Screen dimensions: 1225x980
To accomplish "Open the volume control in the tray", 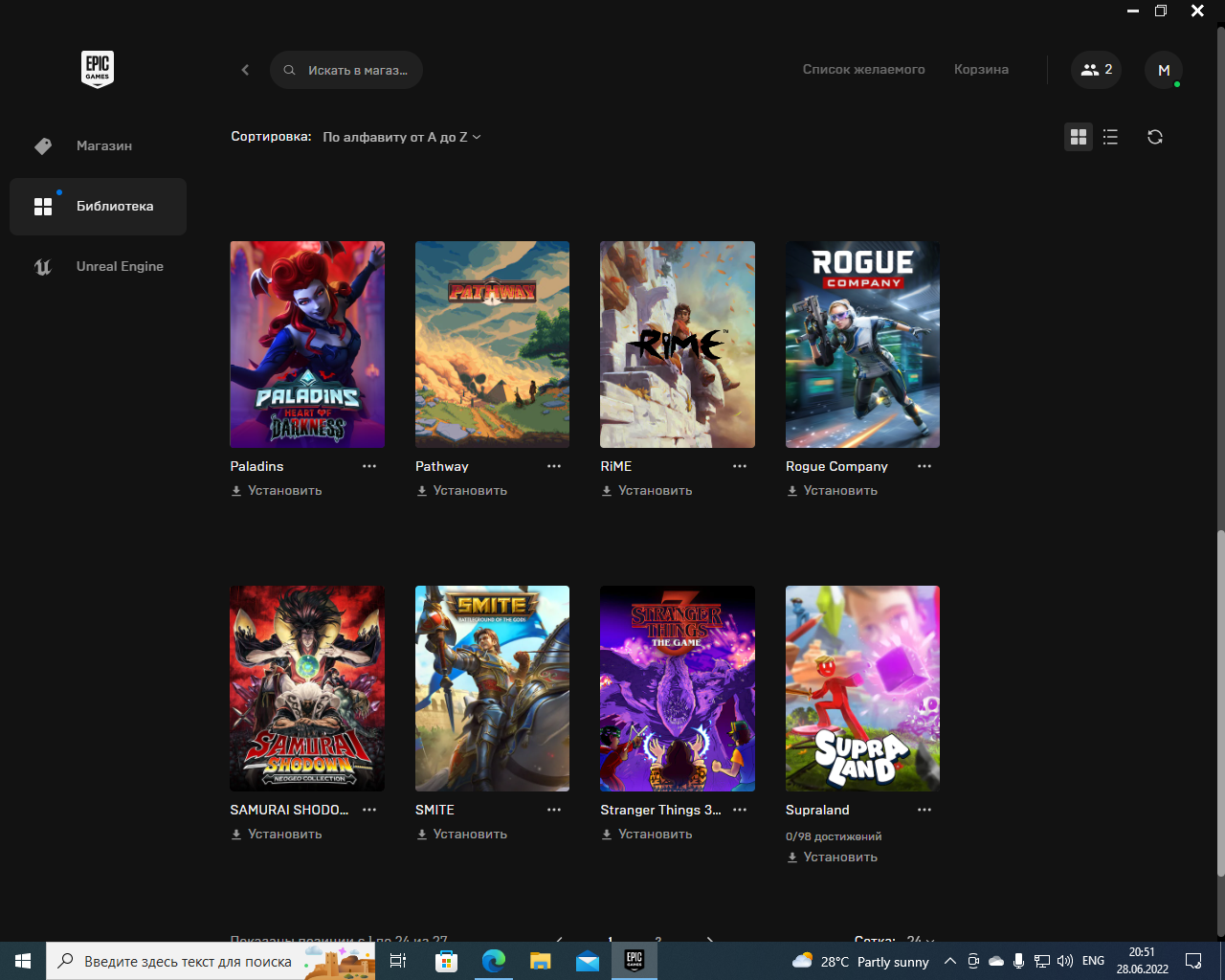I will (1065, 961).
